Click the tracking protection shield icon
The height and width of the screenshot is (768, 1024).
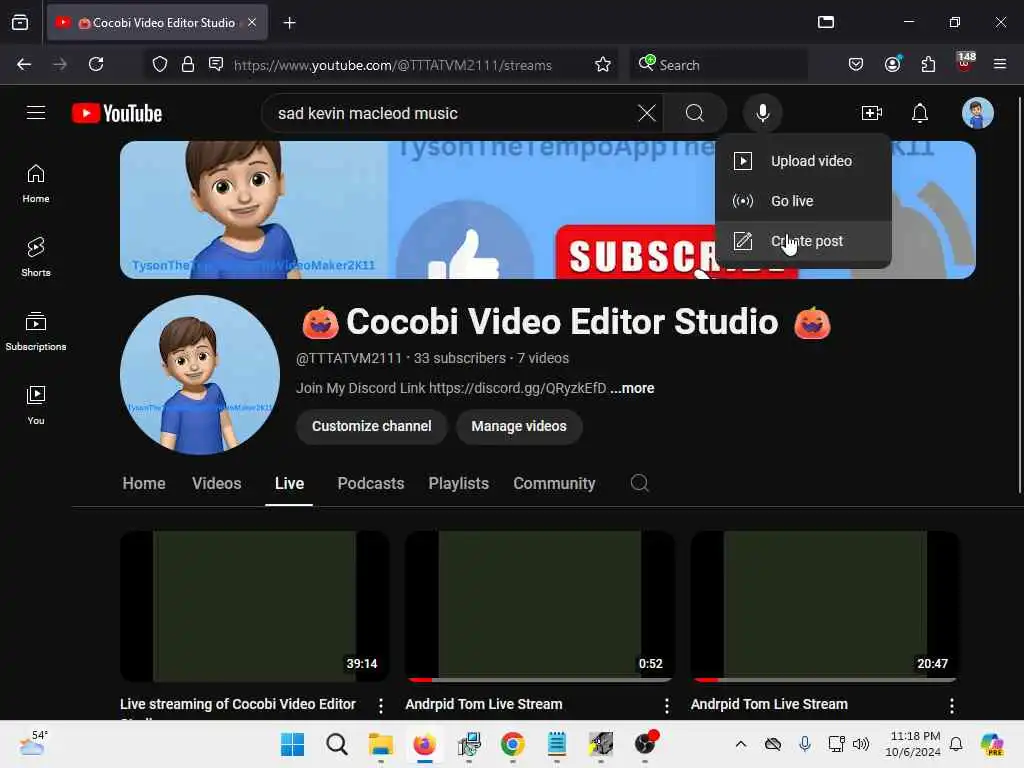(160, 64)
